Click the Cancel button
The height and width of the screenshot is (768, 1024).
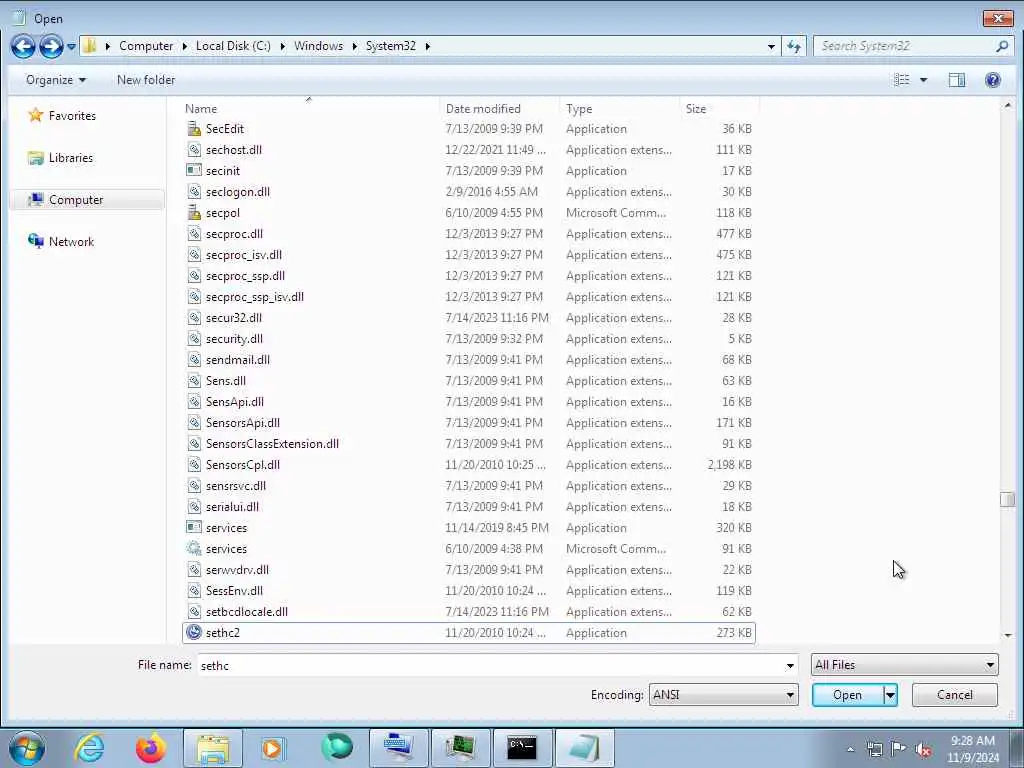[955, 695]
